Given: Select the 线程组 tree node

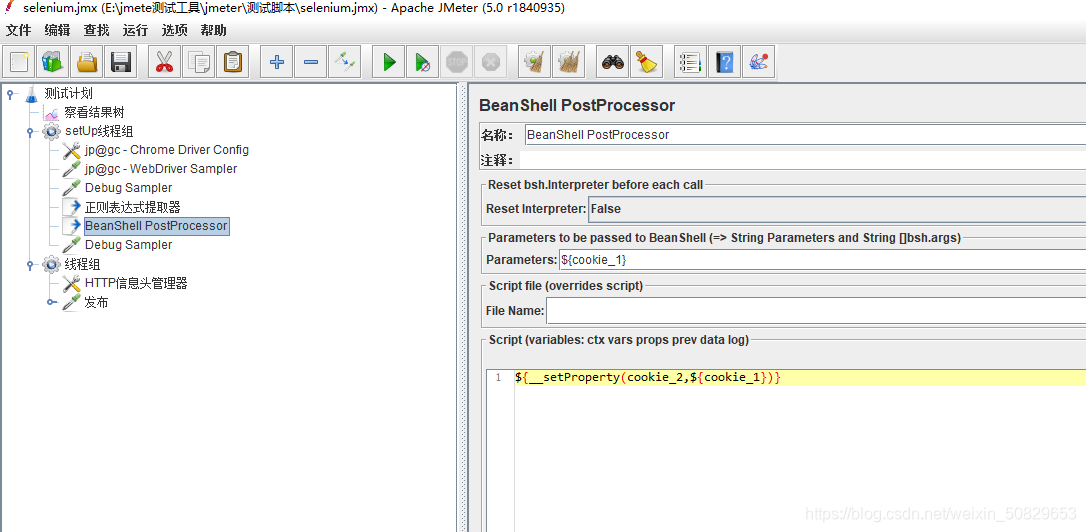Looking at the screenshot, I should [82, 265].
